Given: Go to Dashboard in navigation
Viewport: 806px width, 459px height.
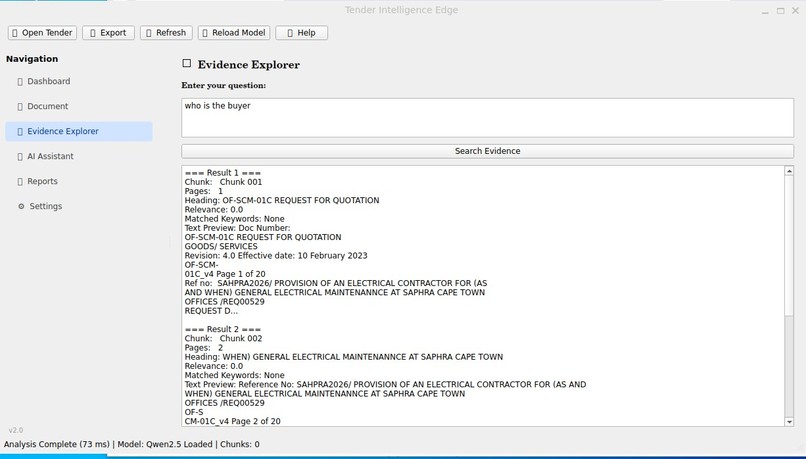Looking at the screenshot, I should (79, 81).
